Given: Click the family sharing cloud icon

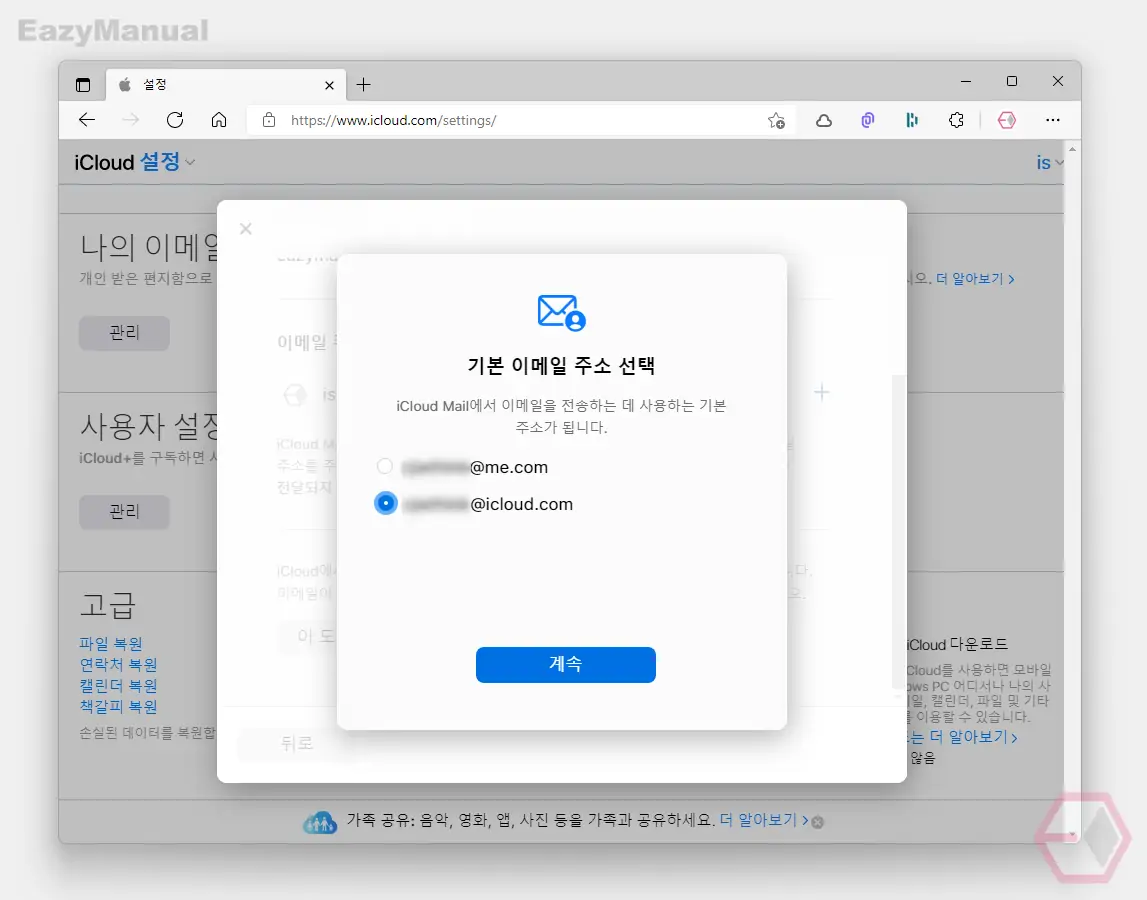Looking at the screenshot, I should (x=320, y=822).
